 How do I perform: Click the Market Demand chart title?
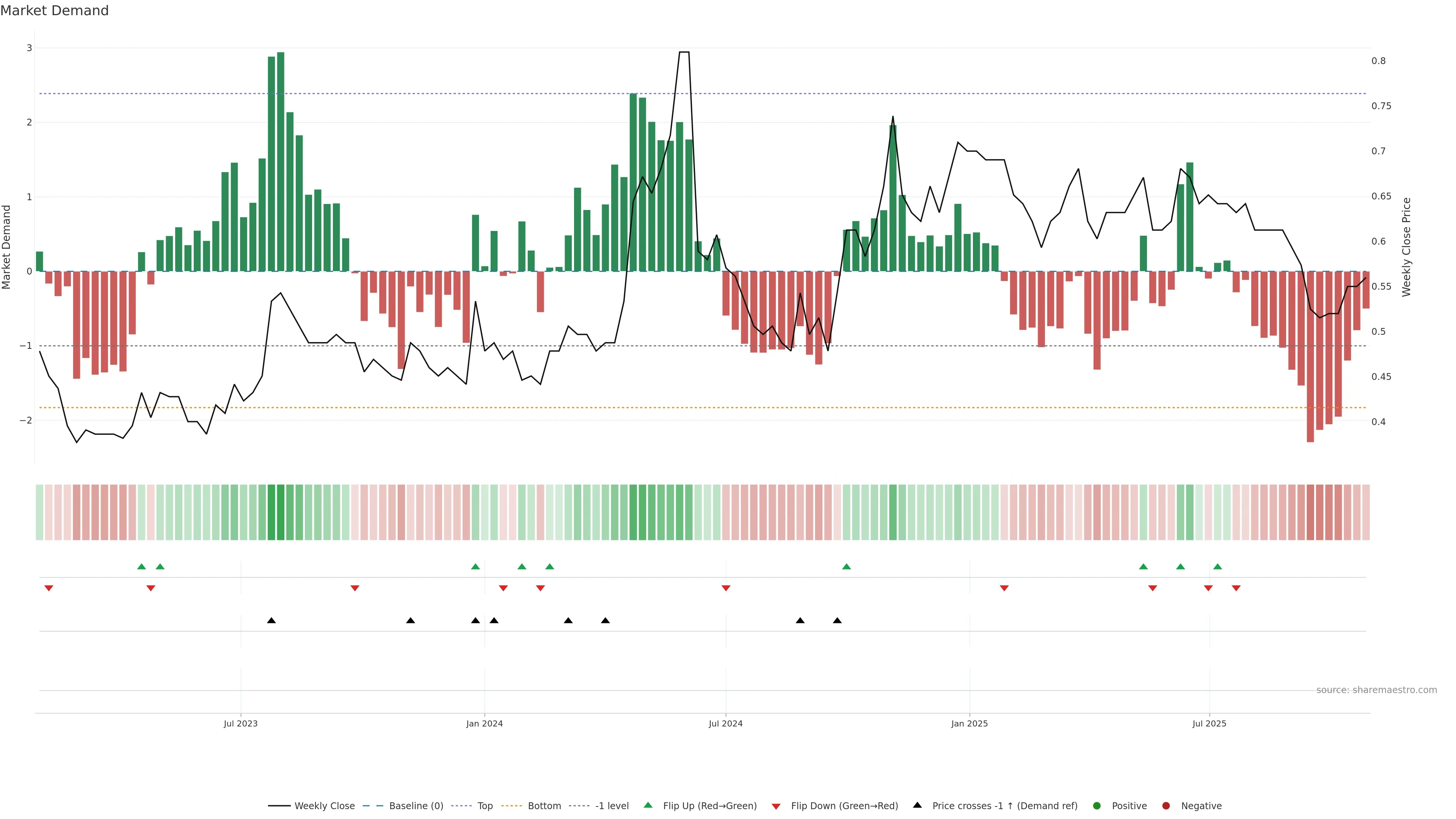[x=54, y=11]
